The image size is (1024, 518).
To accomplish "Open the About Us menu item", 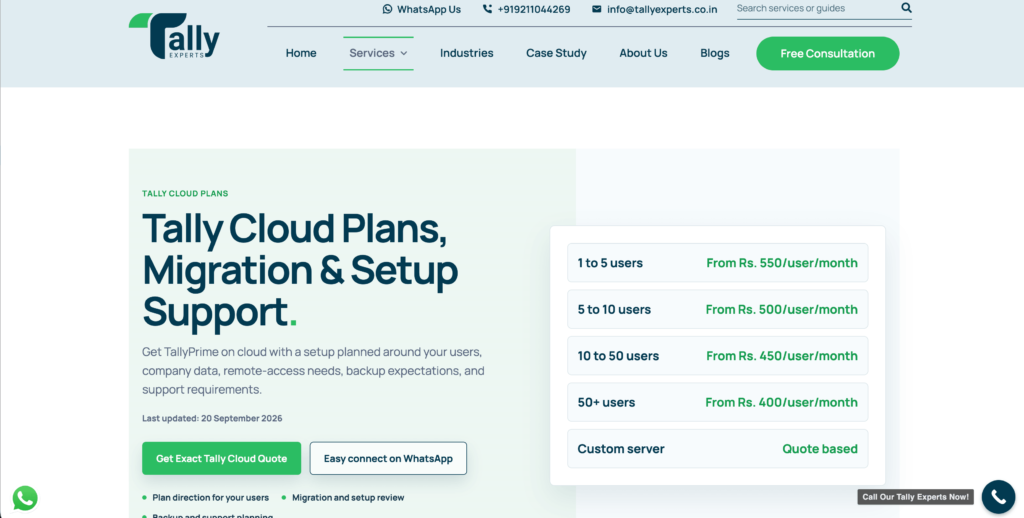I will click(x=643, y=54).
